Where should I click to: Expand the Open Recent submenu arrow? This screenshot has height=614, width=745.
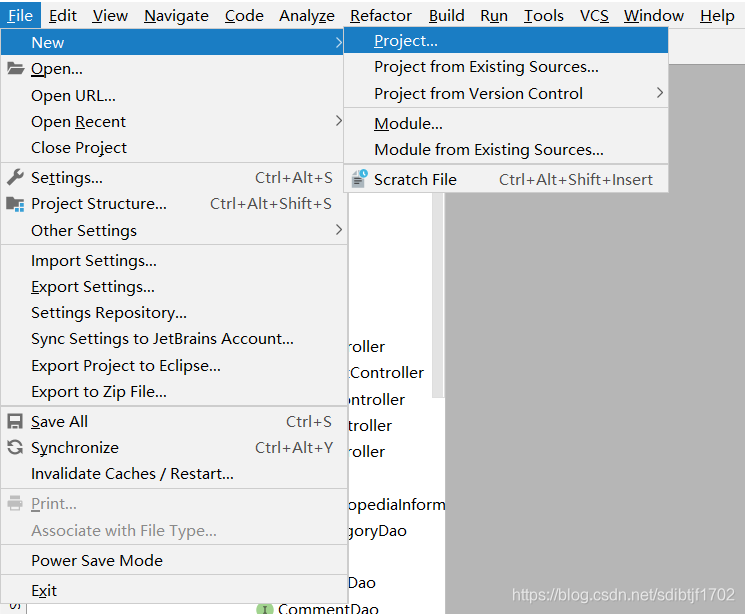click(338, 121)
